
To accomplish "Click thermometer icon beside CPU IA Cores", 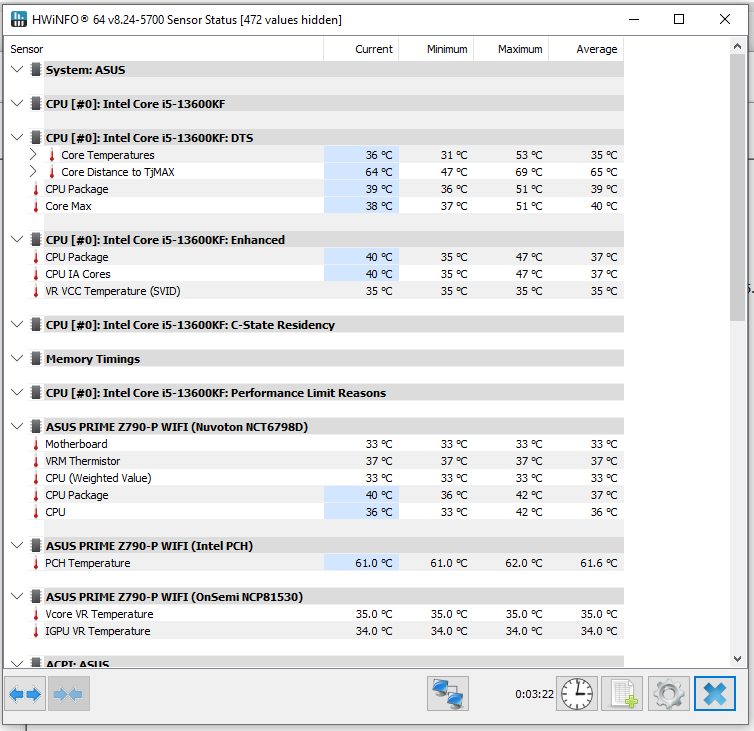I will pyautogui.click(x=36, y=274).
